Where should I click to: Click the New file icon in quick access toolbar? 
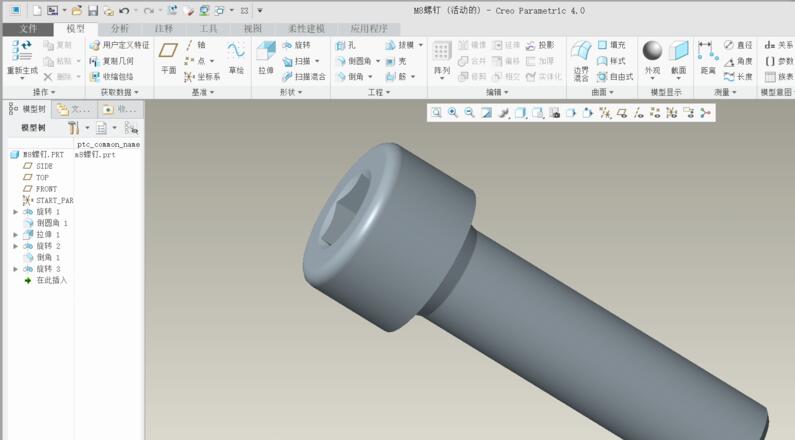point(37,10)
